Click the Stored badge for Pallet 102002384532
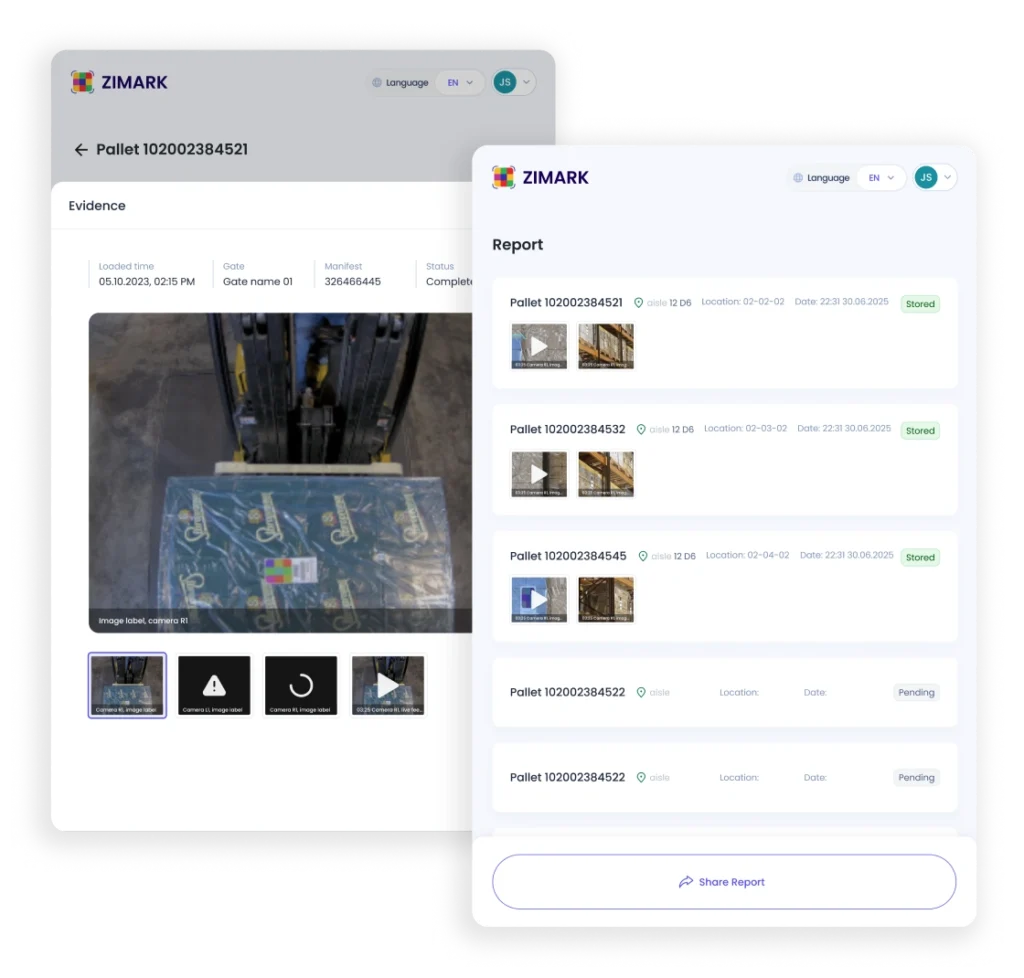The width and height of the screenshot is (1024, 978). click(x=920, y=431)
